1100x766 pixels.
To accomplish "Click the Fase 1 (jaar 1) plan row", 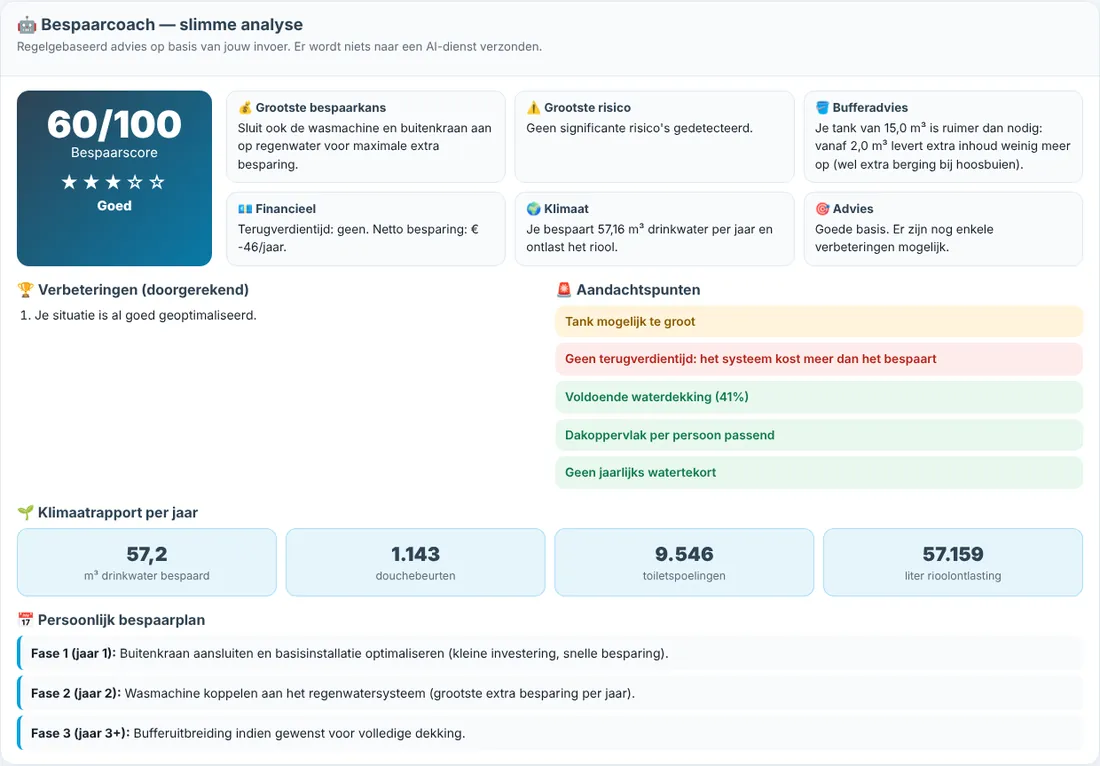I will pyautogui.click(x=550, y=654).
